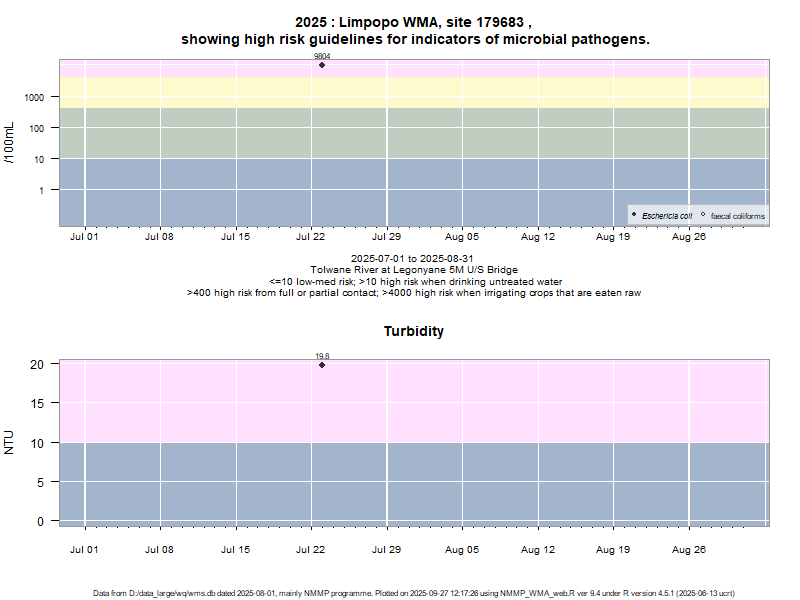Click Jul 15 tick label below microbial chart
This screenshot has height=600, width=800.
(235, 238)
